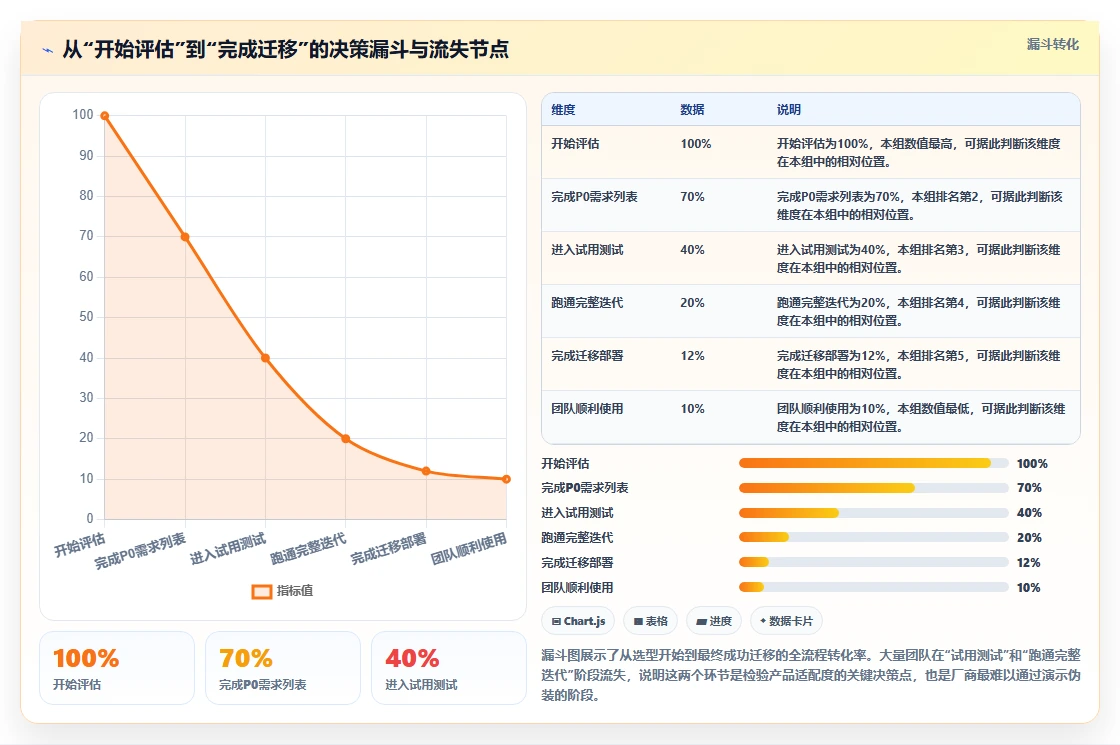The image size is (1120, 745).
Task: Click the 70% value in the table
Action: 692,196
